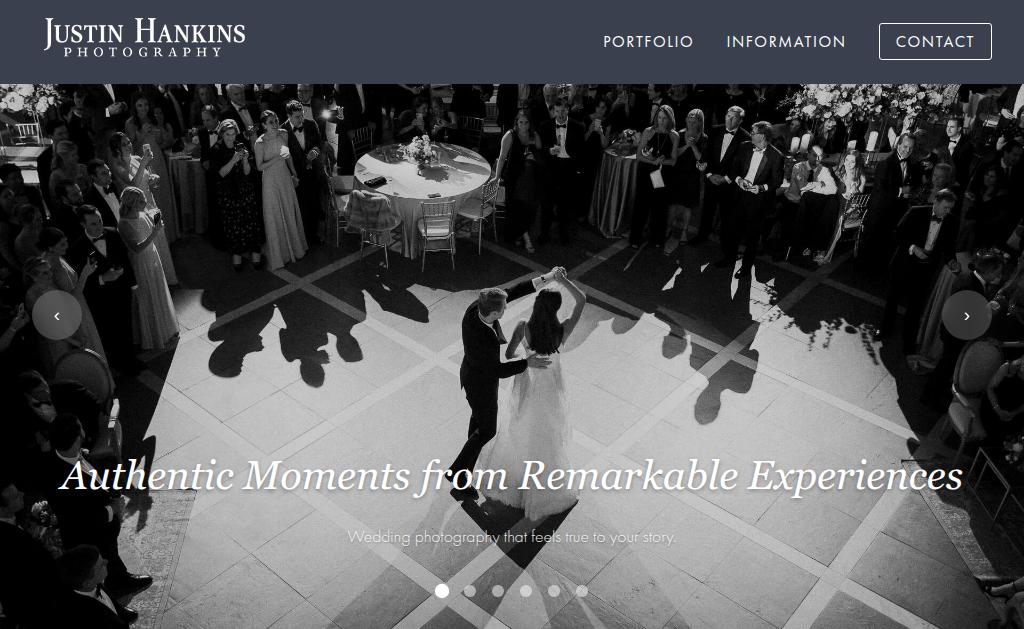The image size is (1024, 629).
Task: Open the Portfolio menu item
Action: [x=648, y=42]
